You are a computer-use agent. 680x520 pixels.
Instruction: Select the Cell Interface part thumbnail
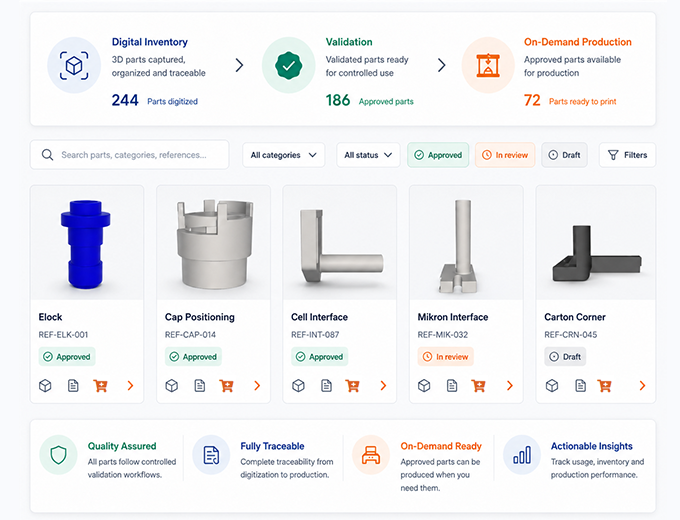pos(341,245)
